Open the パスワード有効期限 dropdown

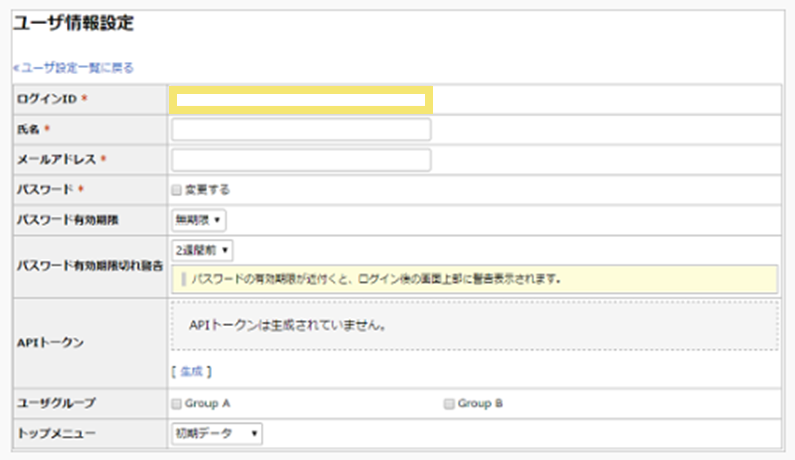click(199, 219)
